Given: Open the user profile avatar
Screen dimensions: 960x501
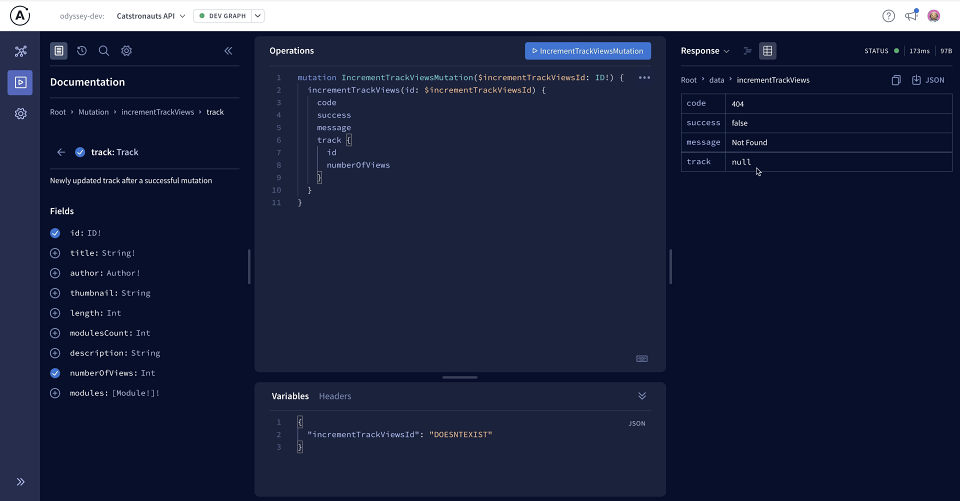Looking at the screenshot, I should 934,16.
